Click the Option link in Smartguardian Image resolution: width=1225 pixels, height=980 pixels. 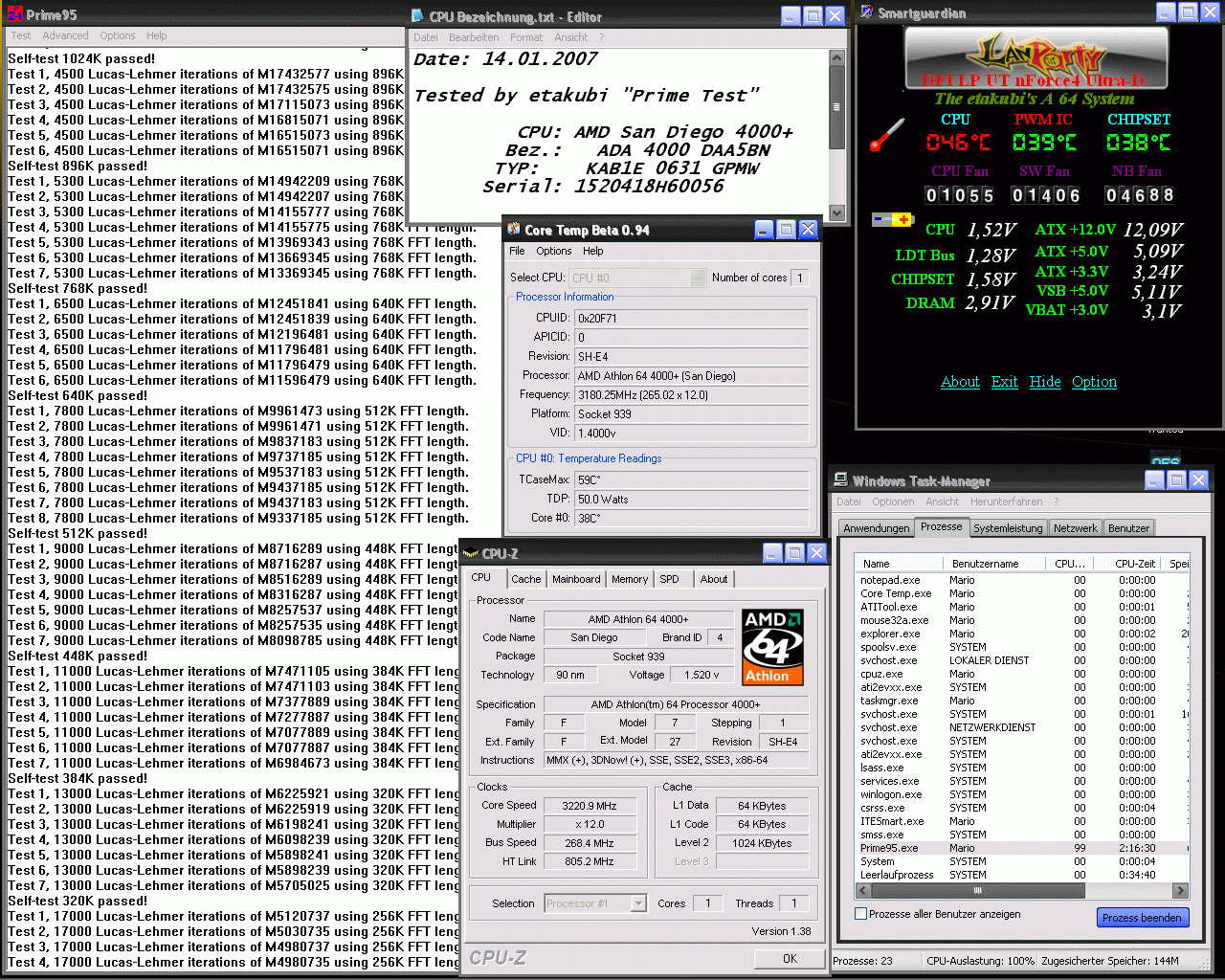(1094, 382)
